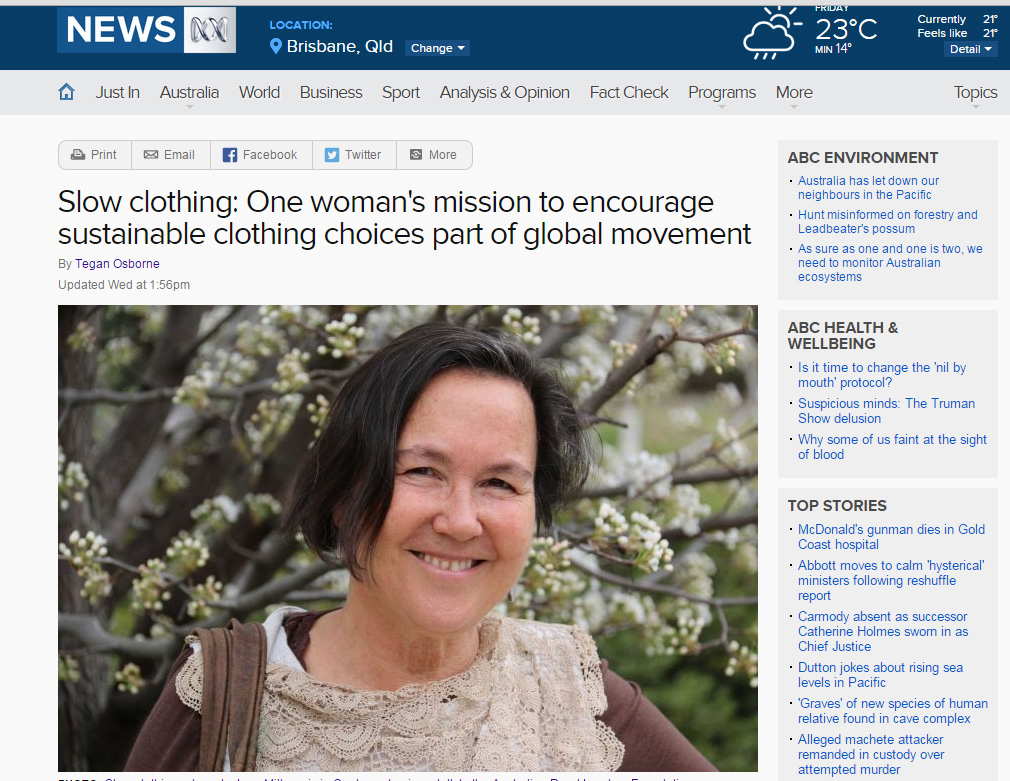Viewport: 1010px width, 781px height.
Task: Open the Just In section
Action: click(117, 93)
